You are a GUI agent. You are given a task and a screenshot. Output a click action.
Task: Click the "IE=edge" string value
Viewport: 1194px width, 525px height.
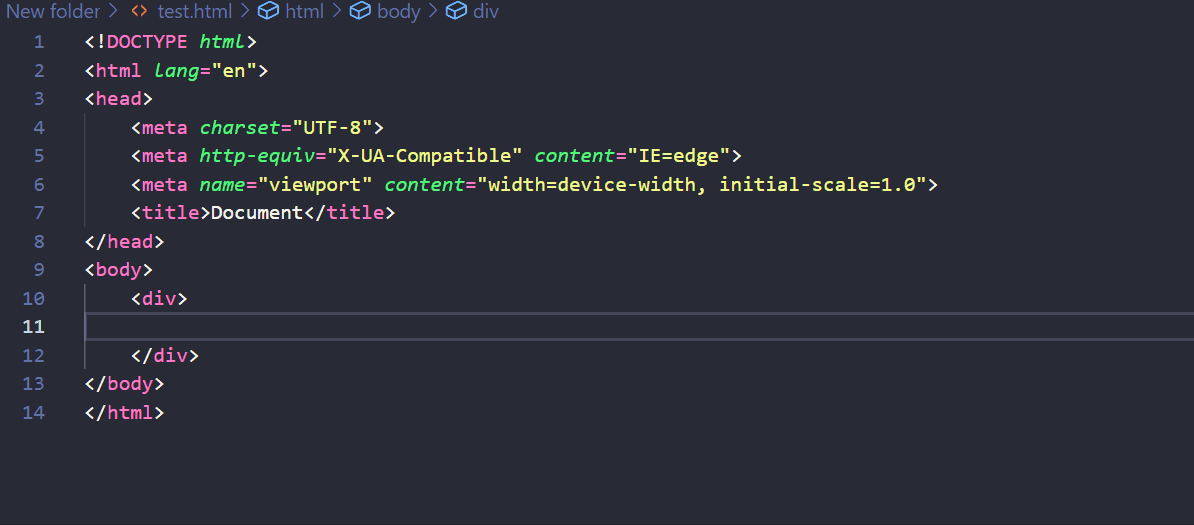[x=679, y=156]
